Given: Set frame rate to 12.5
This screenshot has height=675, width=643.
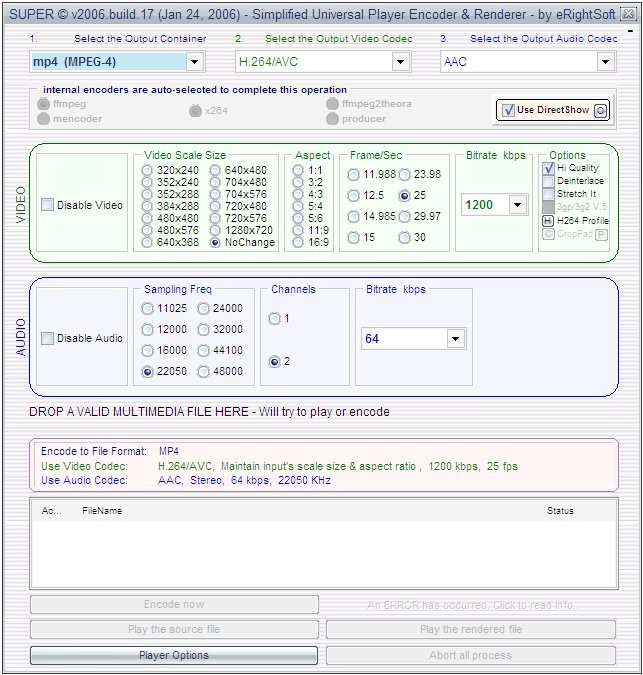Looking at the screenshot, I should [x=353, y=196].
